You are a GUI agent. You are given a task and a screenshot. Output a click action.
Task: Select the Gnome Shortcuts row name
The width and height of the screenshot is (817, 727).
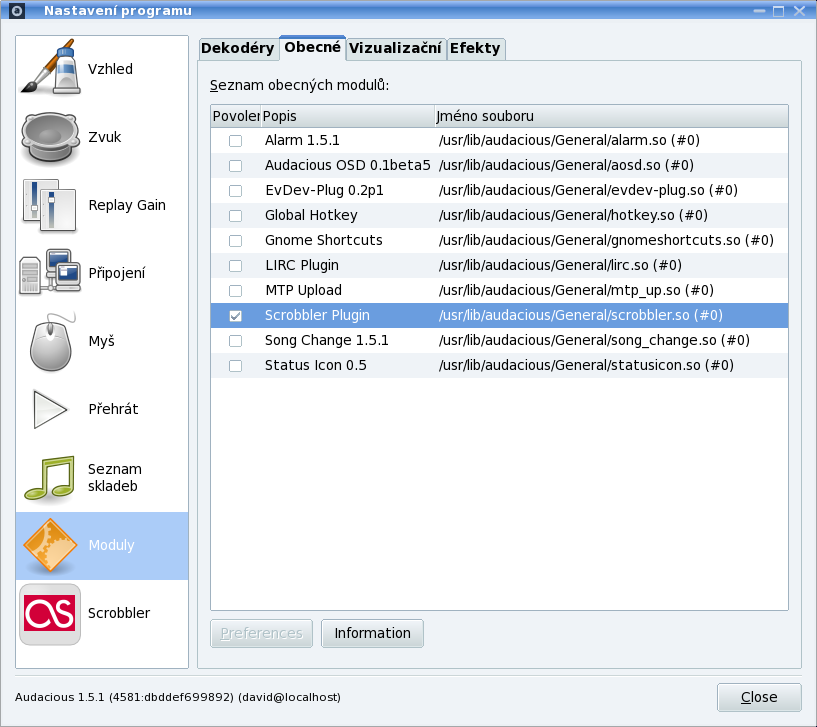324,240
